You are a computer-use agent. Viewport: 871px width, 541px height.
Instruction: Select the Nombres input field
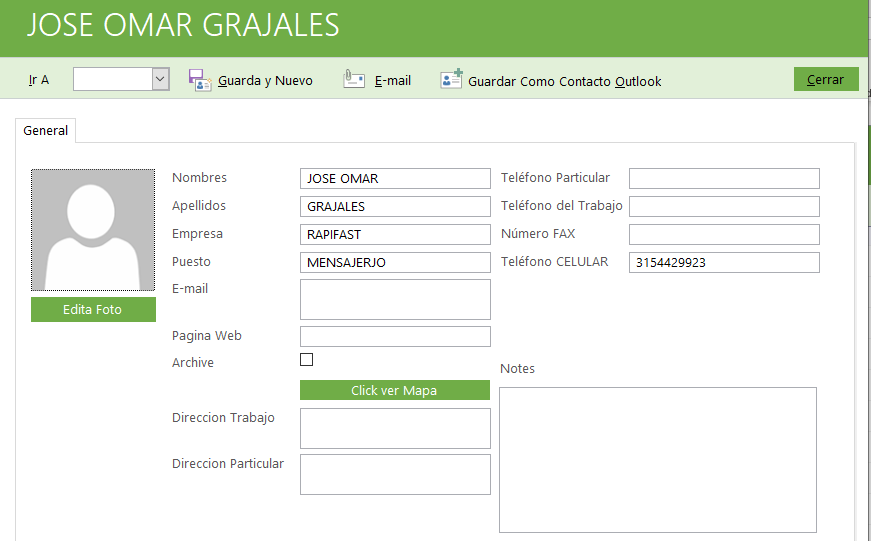coord(394,179)
